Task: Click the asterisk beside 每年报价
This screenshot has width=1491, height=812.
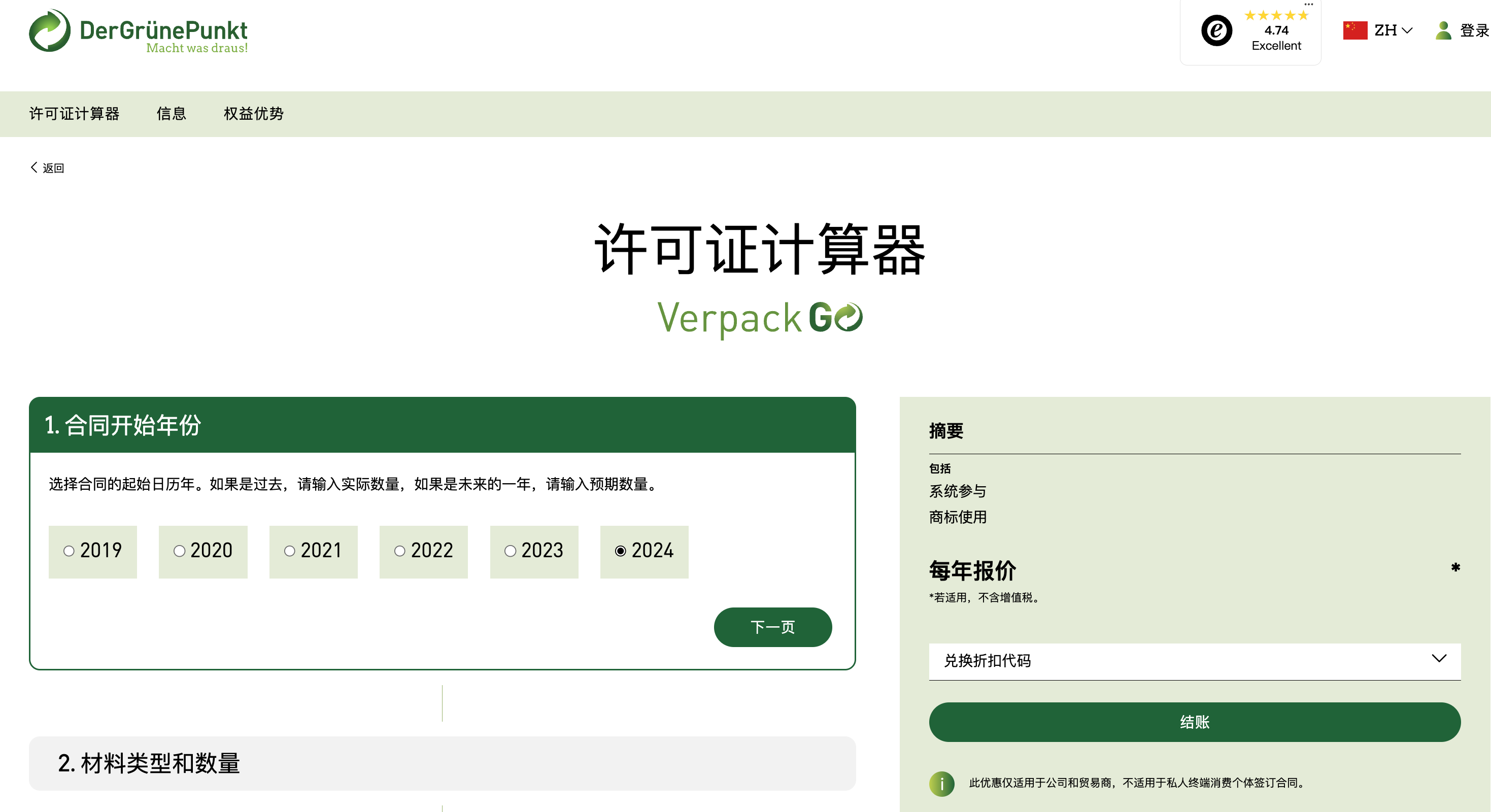Action: tap(1455, 567)
